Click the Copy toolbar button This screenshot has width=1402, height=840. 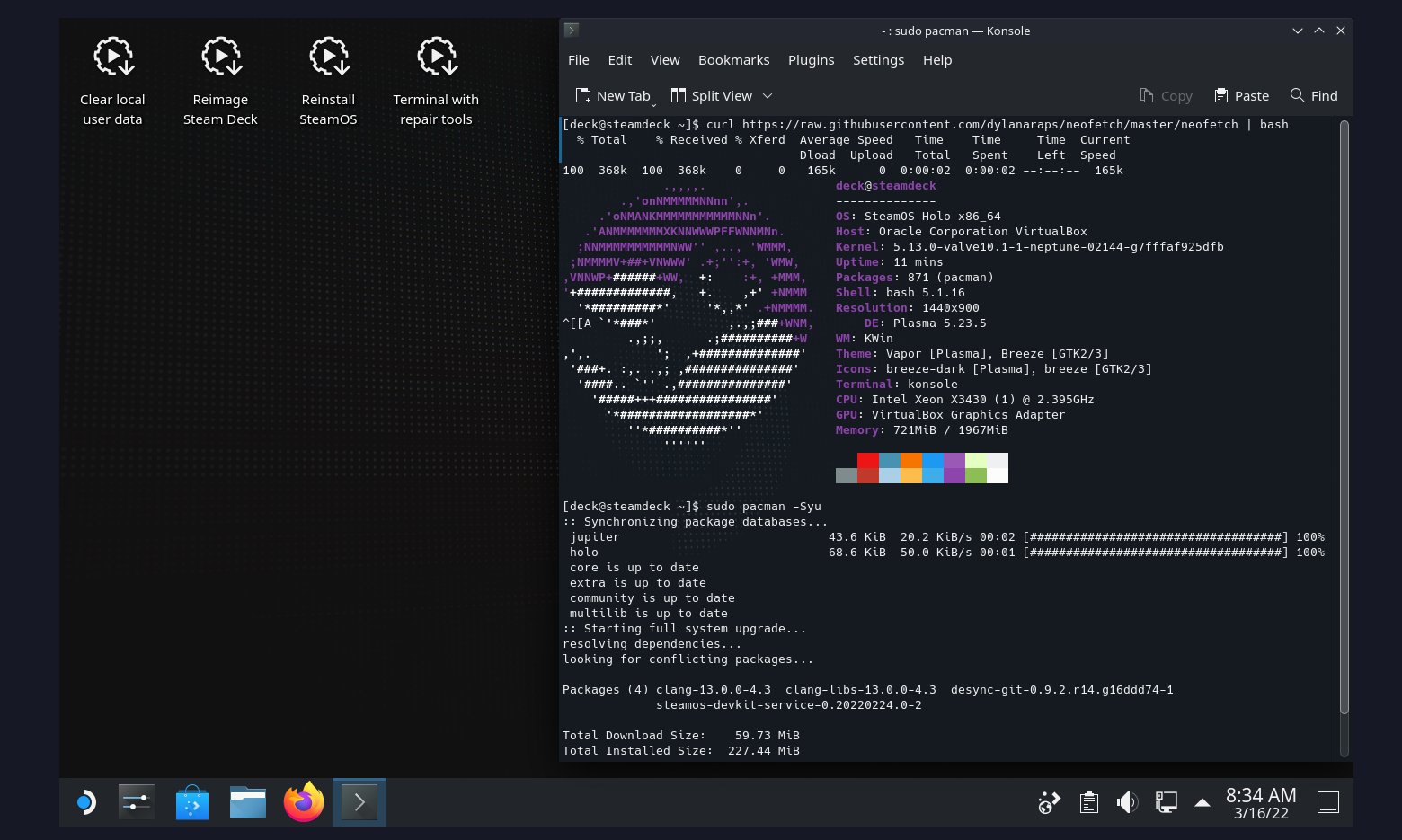1166,96
